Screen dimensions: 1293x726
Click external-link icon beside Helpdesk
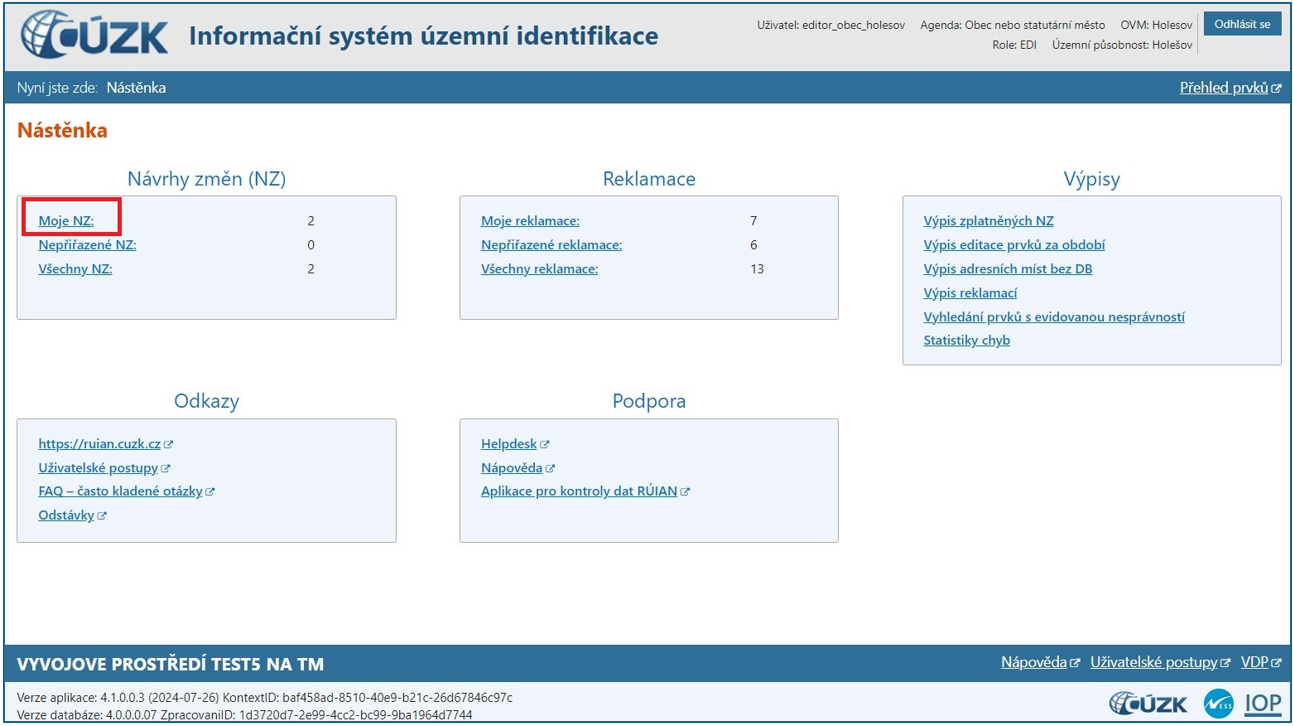[x=545, y=445]
